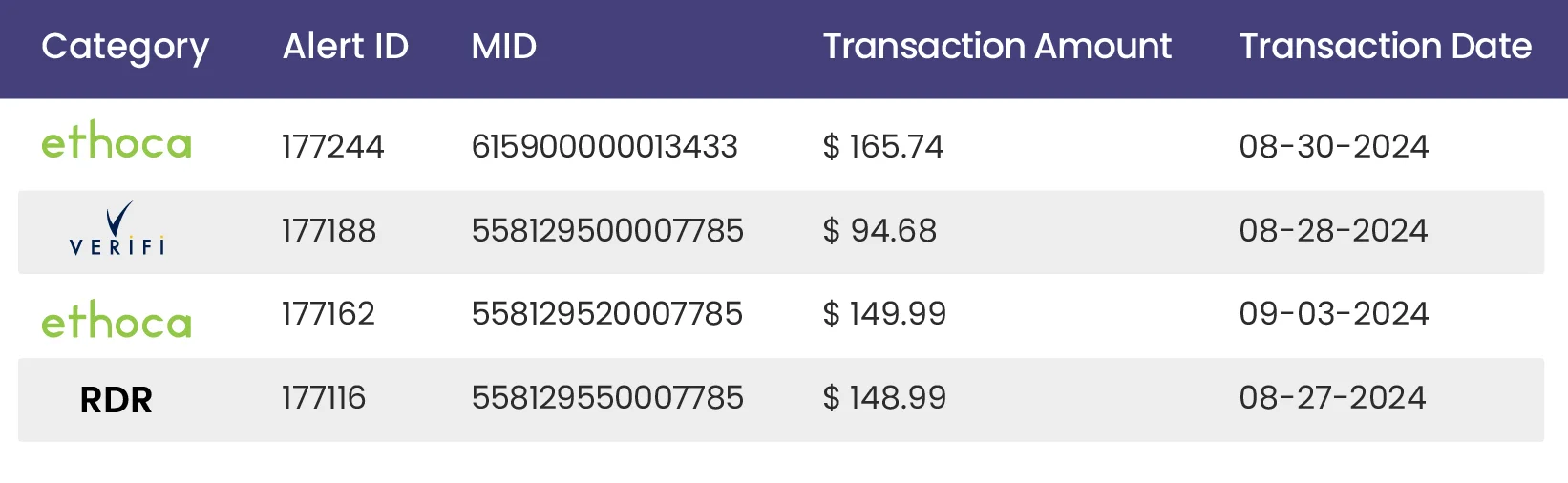Click the 08-28-2024 transaction date
1568x483 pixels.
[1333, 230]
